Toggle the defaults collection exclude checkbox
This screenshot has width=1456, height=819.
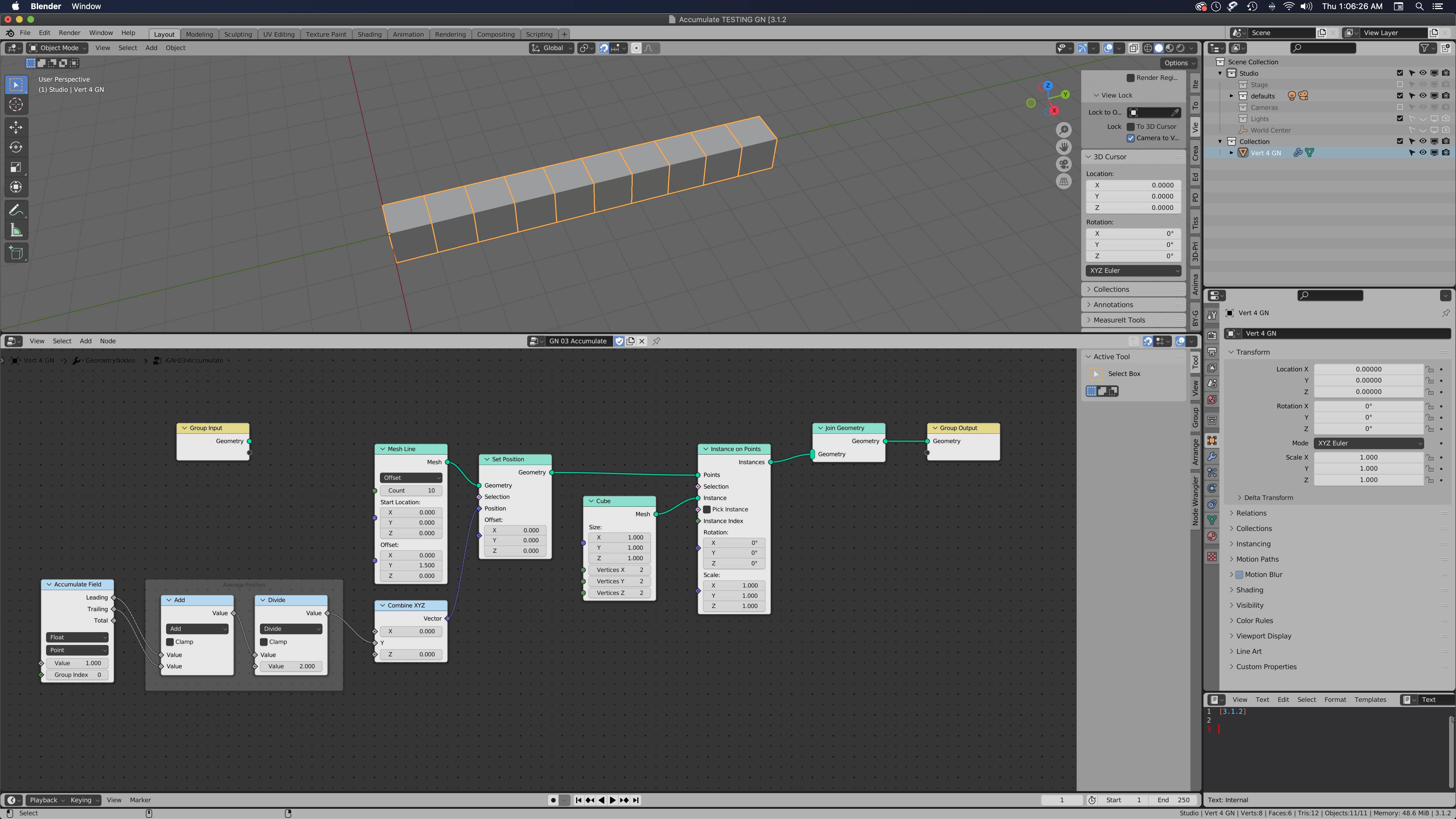(x=1399, y=96)
